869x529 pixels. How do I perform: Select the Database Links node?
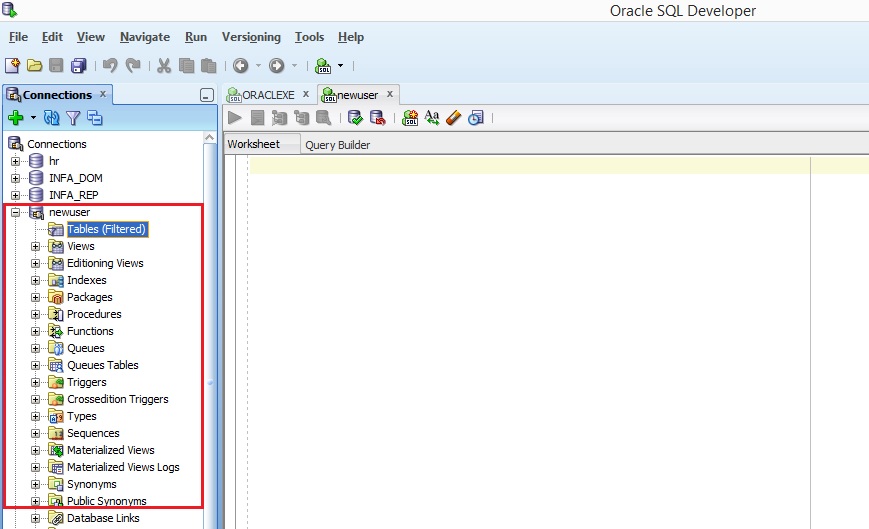pos(103,518)
